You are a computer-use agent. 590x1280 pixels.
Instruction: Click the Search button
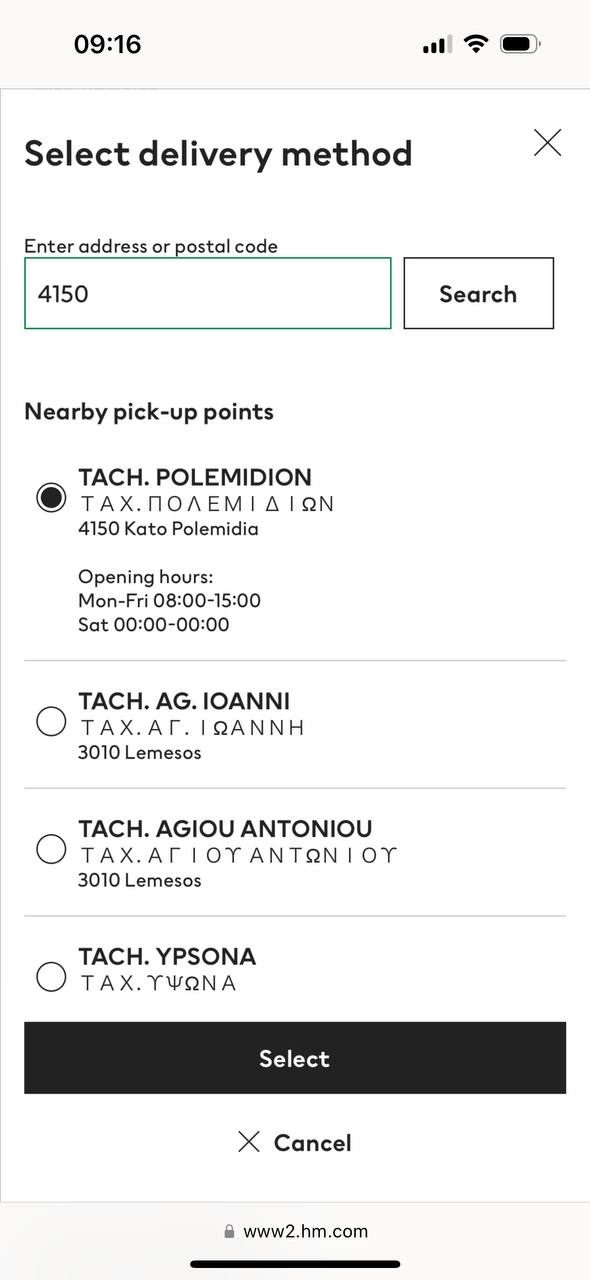click(x=478, y=293)
